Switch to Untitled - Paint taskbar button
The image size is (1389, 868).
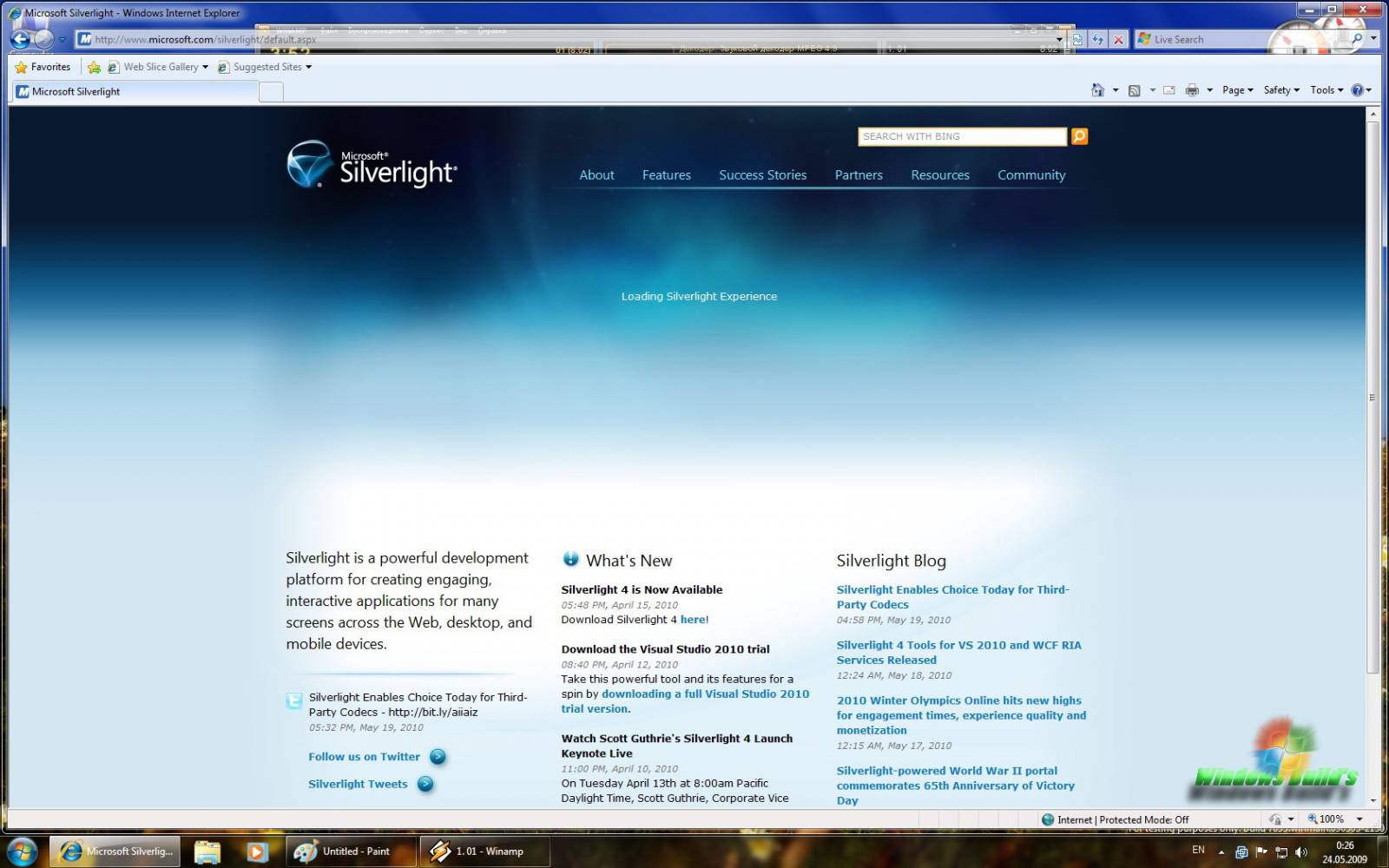[x=352, y=852]
